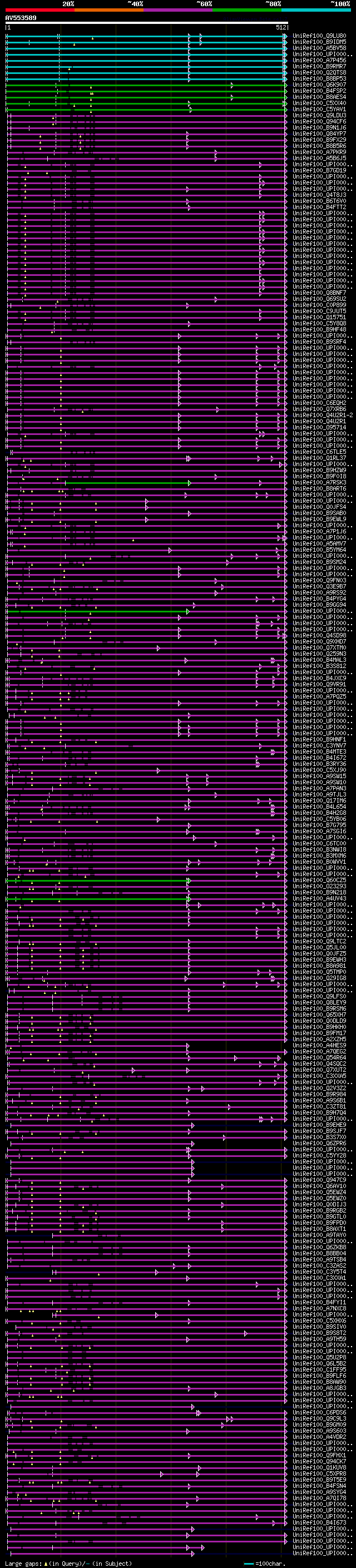This screenshot has height=1568, width=356.
Task: Select the UniRef100_B6T6V0 entry
Action: [319, 201]
